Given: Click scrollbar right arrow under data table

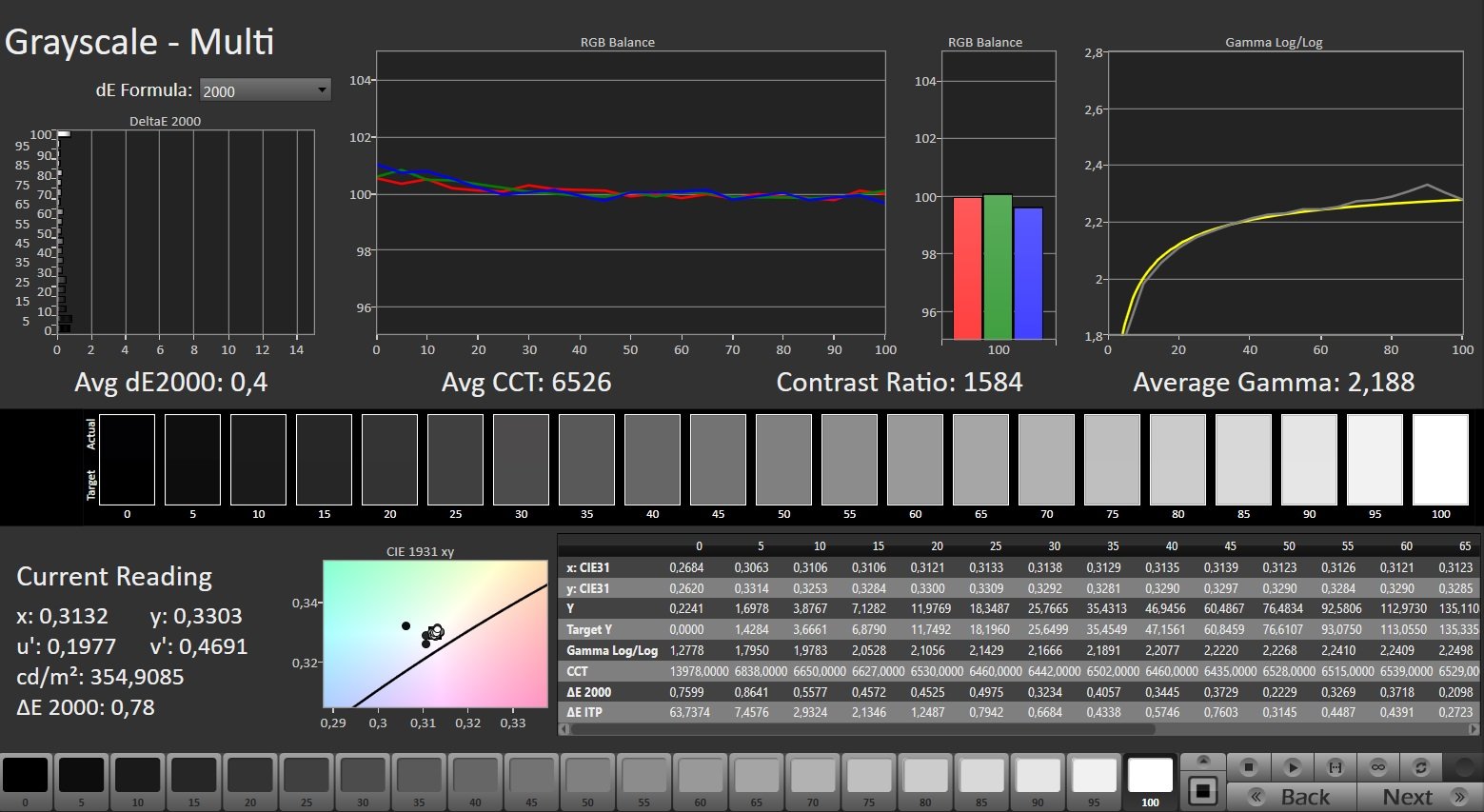Looking at the screenshot, I should [1474, 730].
